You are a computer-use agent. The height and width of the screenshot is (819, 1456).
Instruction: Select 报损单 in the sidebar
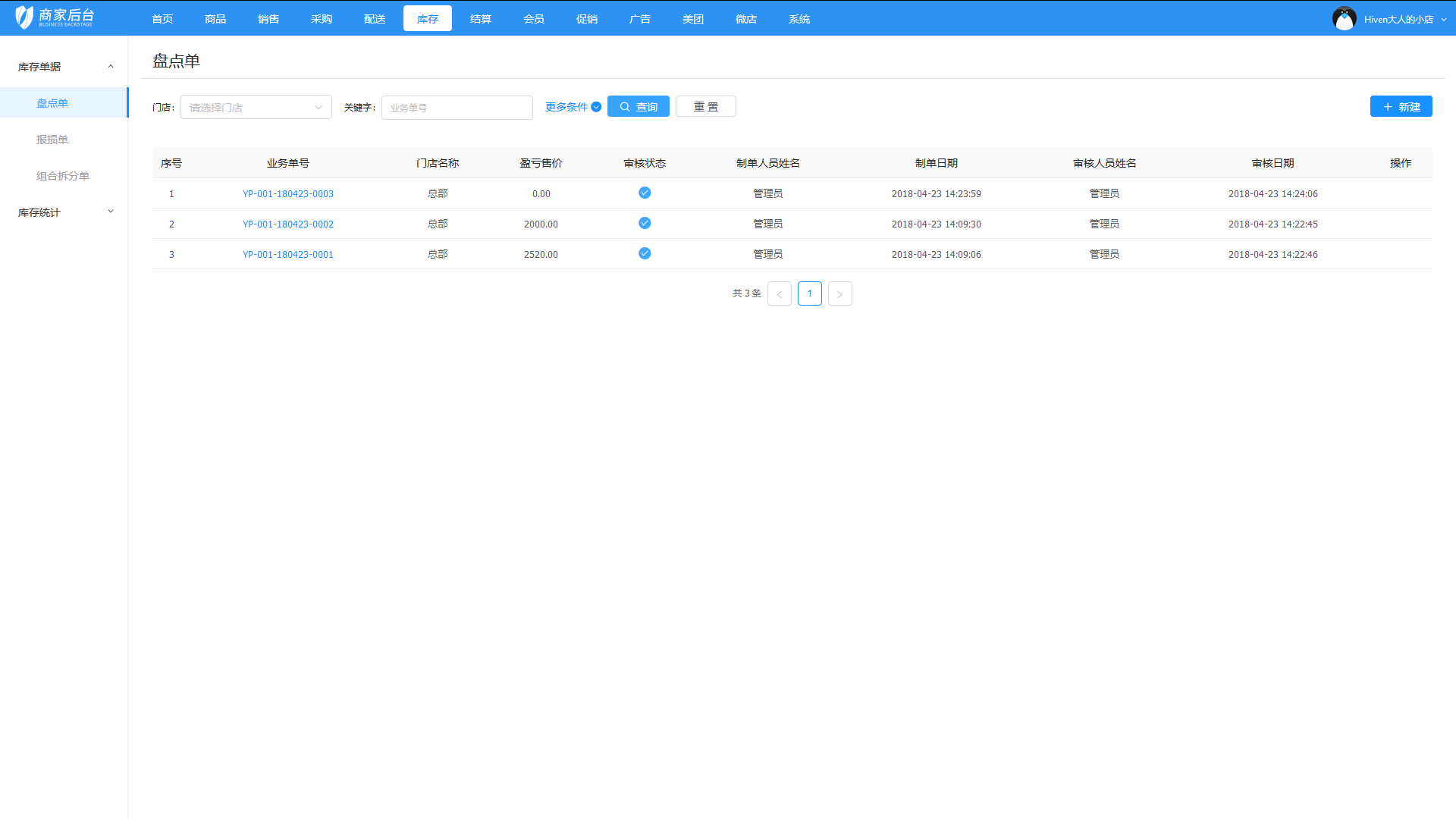pos(52,139)
